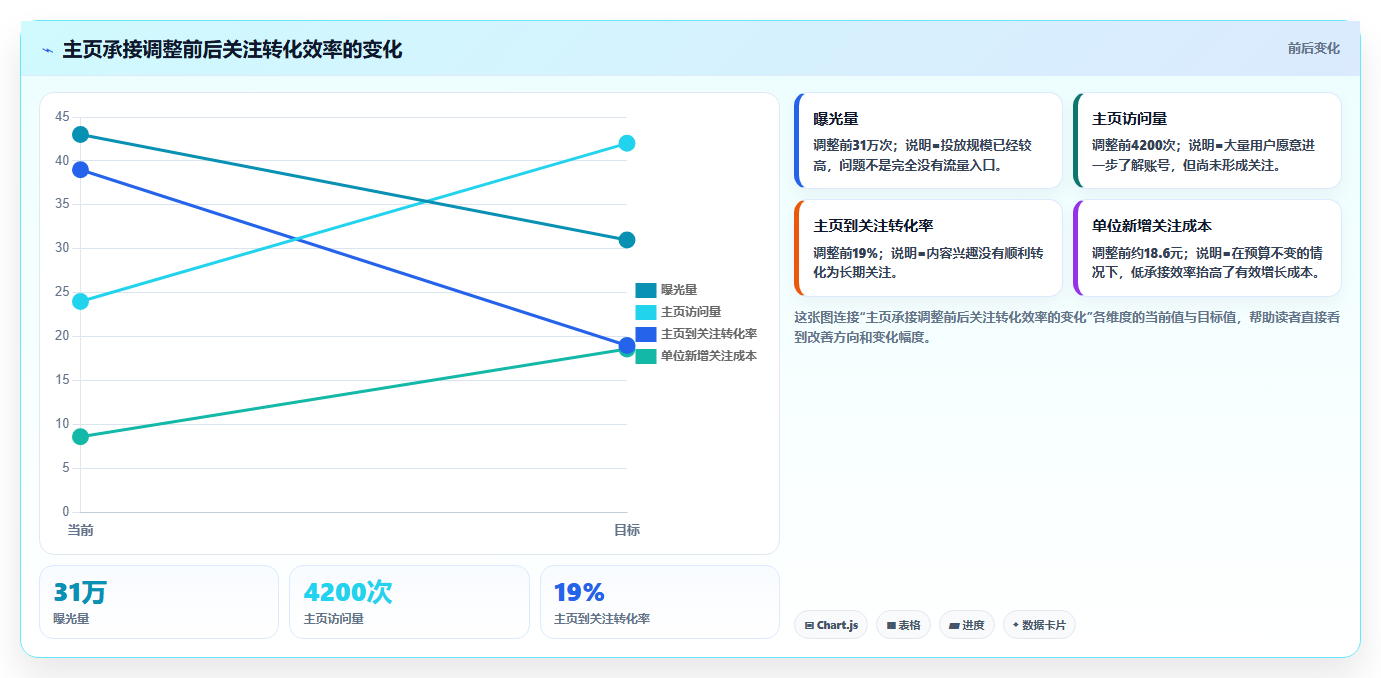Click the 表格 tag chip

(903, 625)
